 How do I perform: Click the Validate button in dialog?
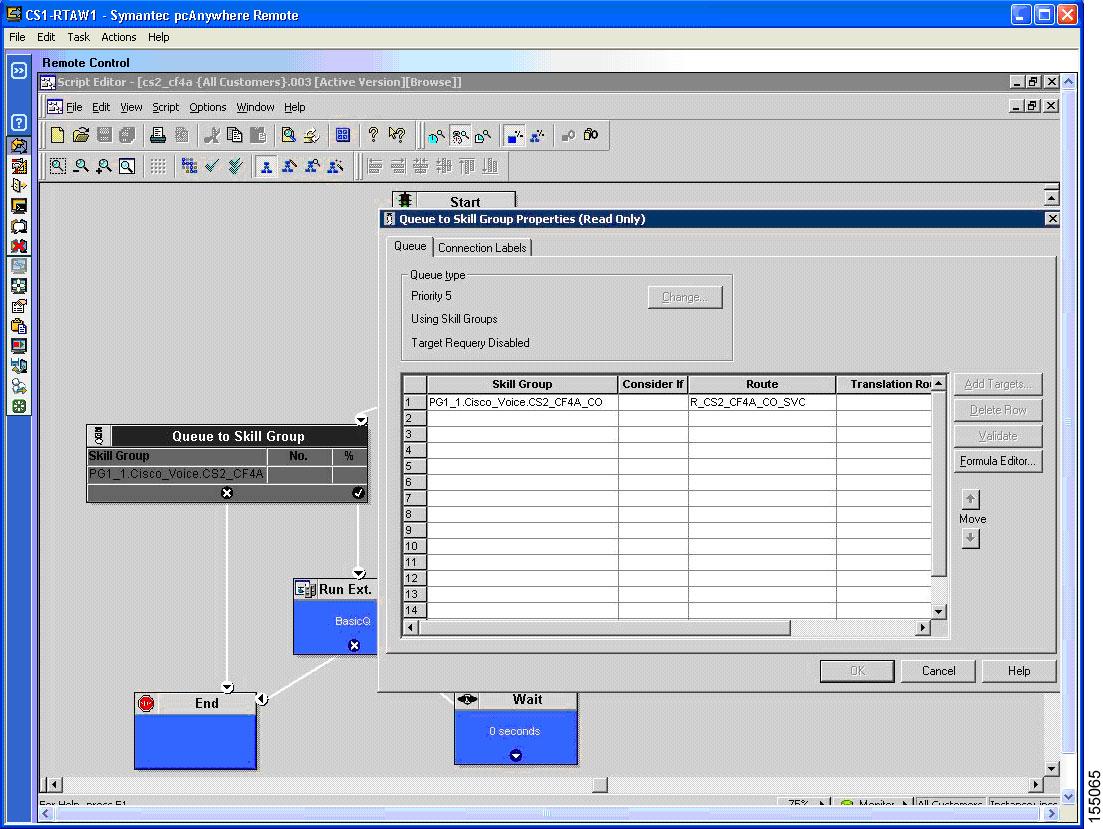pos(997,436)
